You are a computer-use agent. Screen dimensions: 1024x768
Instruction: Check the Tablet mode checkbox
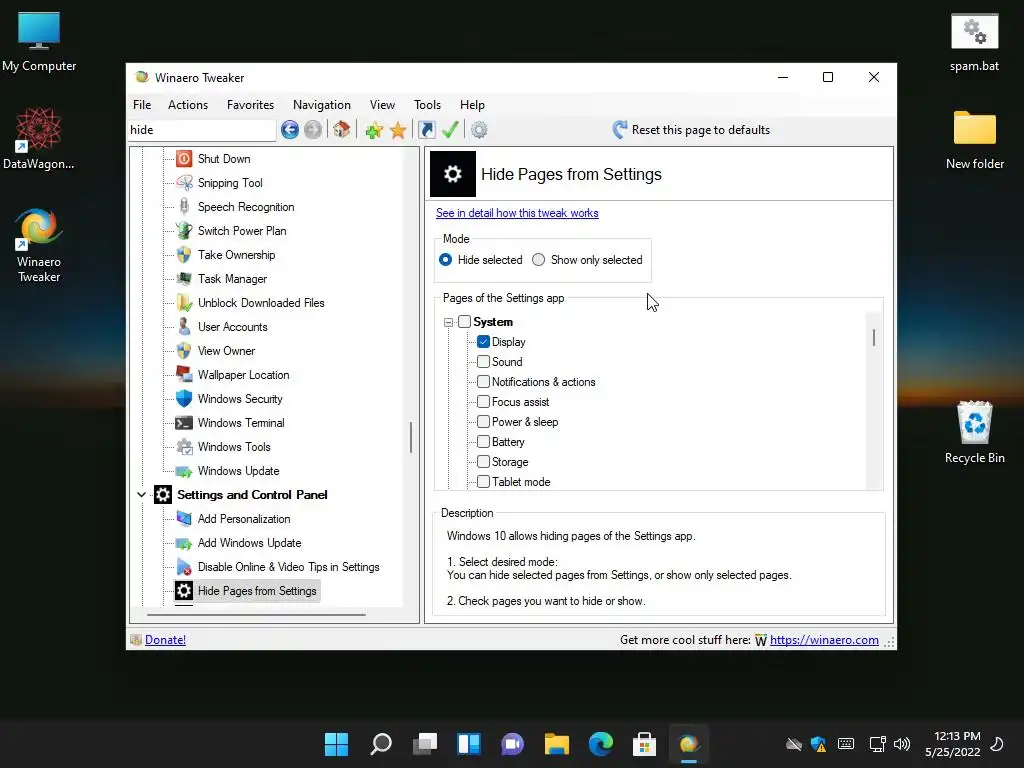483,481
